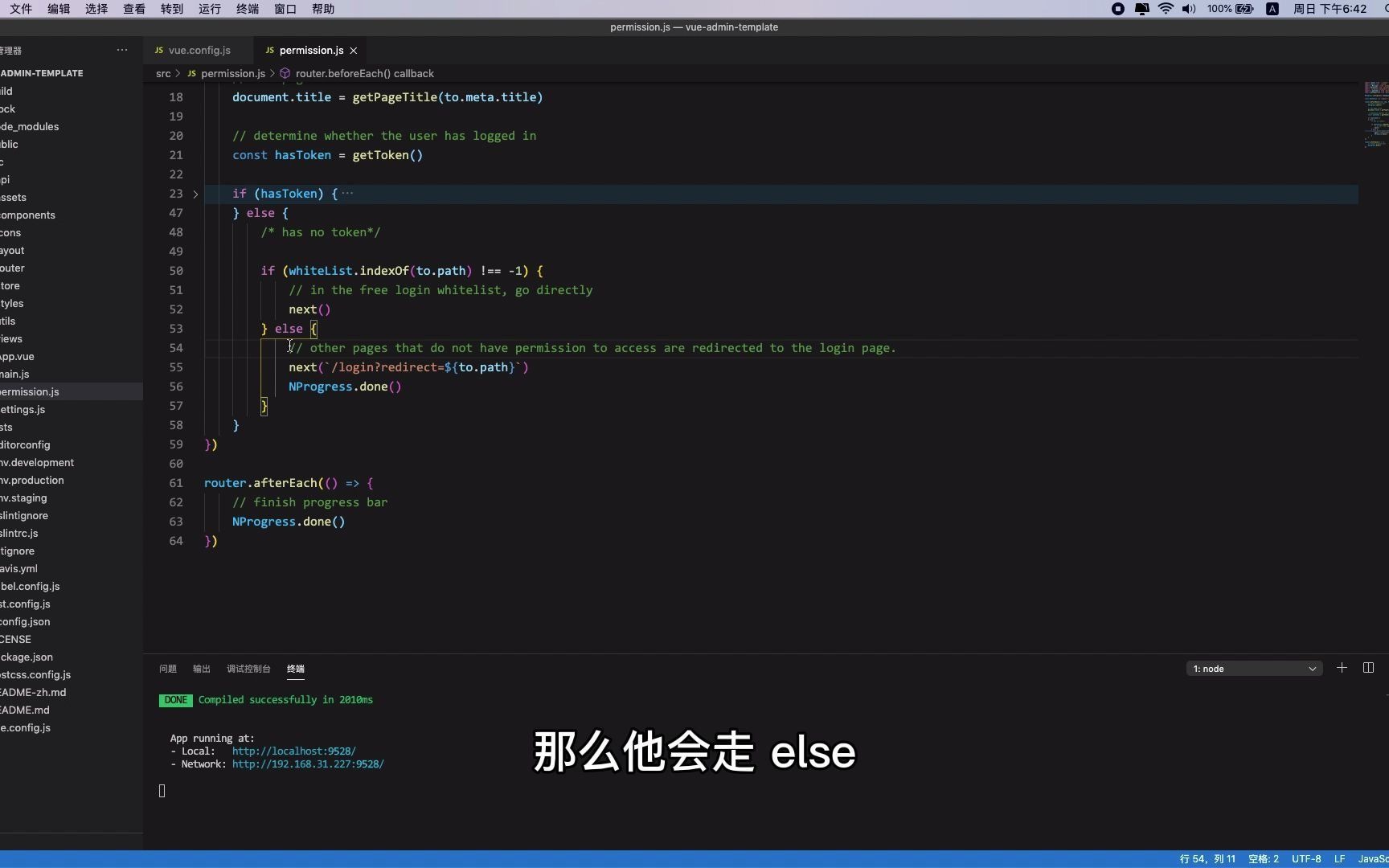Click router.beforeEach() callback breadcrumb
The width and height of the screenshot is (1389, 868).
tap(365, 73)
